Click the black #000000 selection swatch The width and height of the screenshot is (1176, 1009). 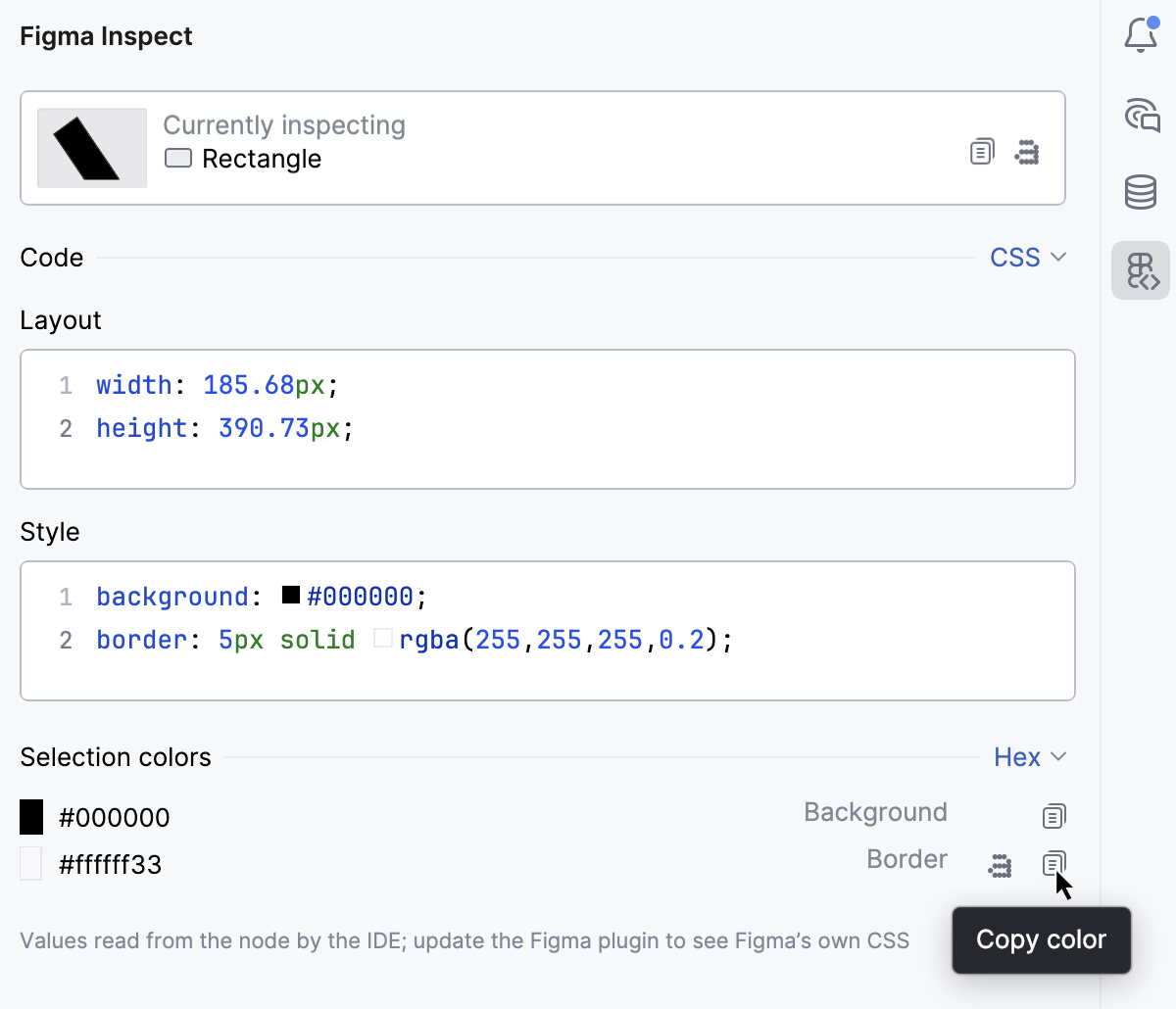pyautogui.click(x=31, y=817)
